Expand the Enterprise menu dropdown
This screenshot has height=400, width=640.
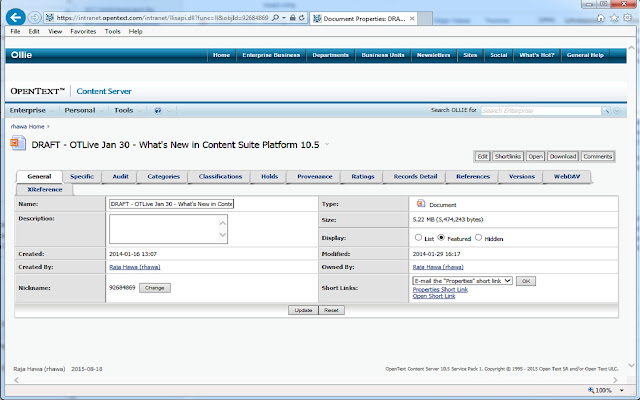(x=52, y=111)
